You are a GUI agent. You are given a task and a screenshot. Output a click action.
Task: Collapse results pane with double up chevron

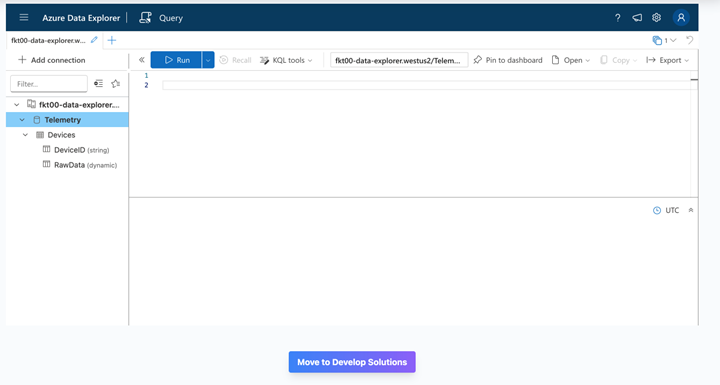point(691,210)
